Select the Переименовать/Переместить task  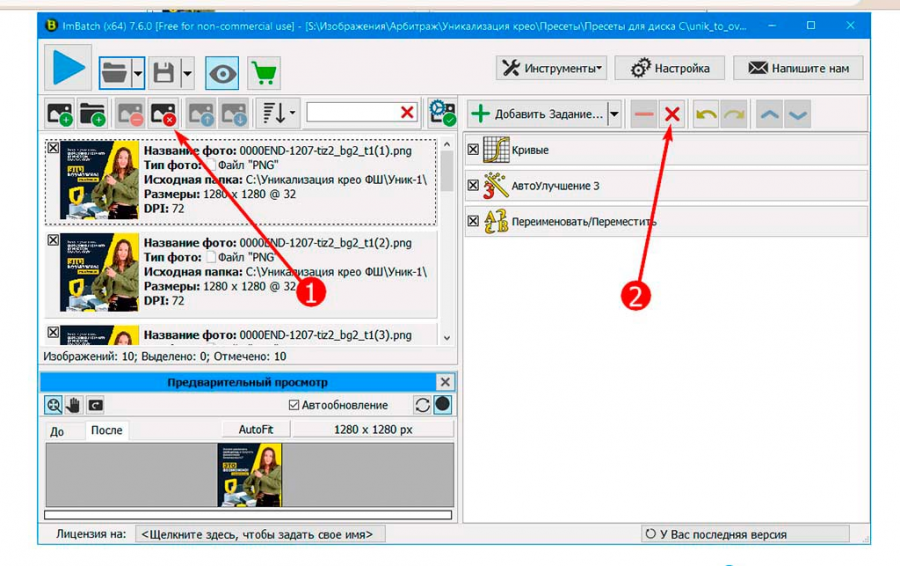(666, 221)
